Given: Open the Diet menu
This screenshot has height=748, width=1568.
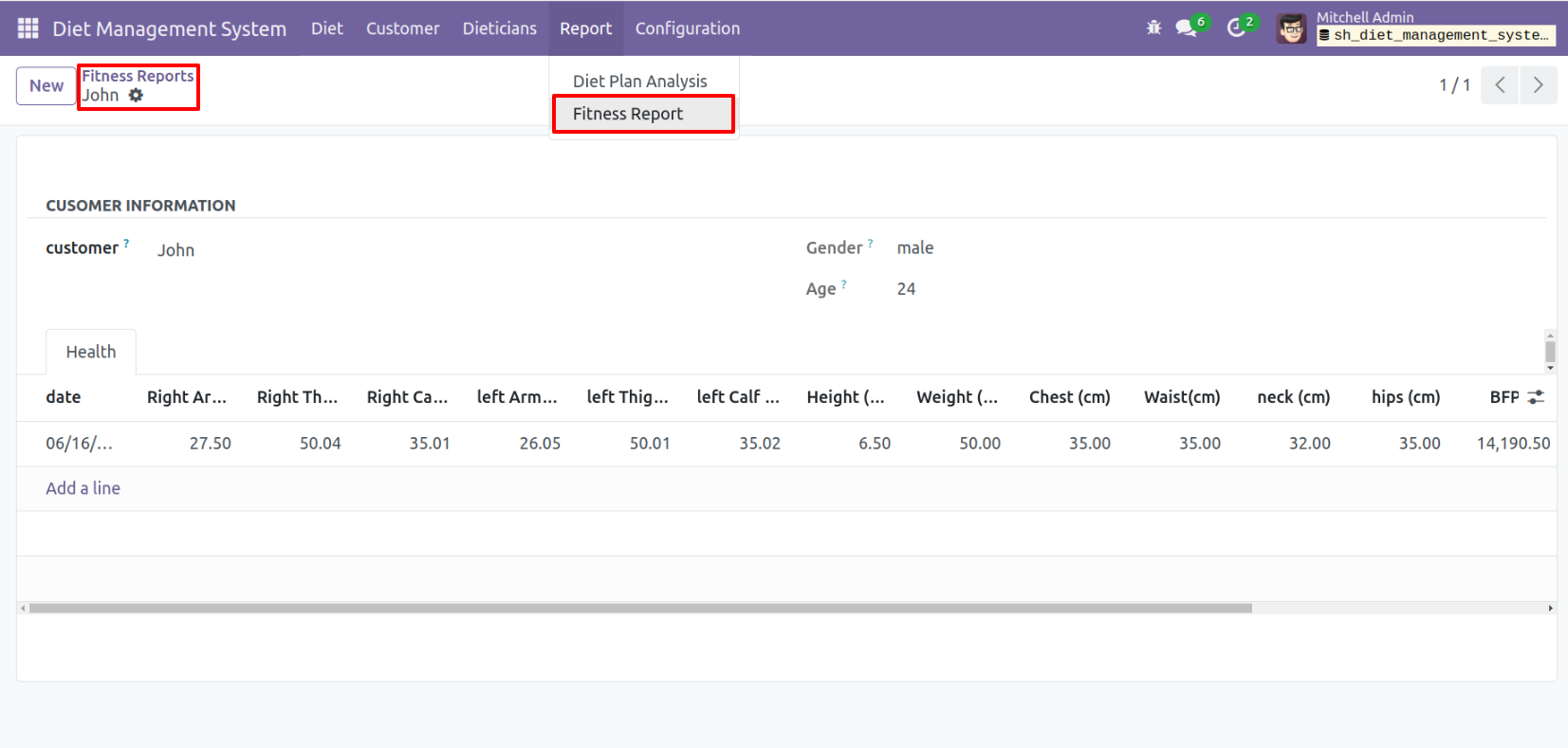Looking at the screenshot, I should click(x=326, y=28).
